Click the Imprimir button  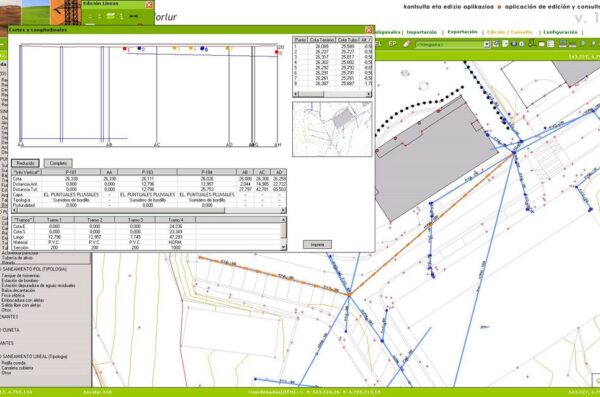click(317, 244)
